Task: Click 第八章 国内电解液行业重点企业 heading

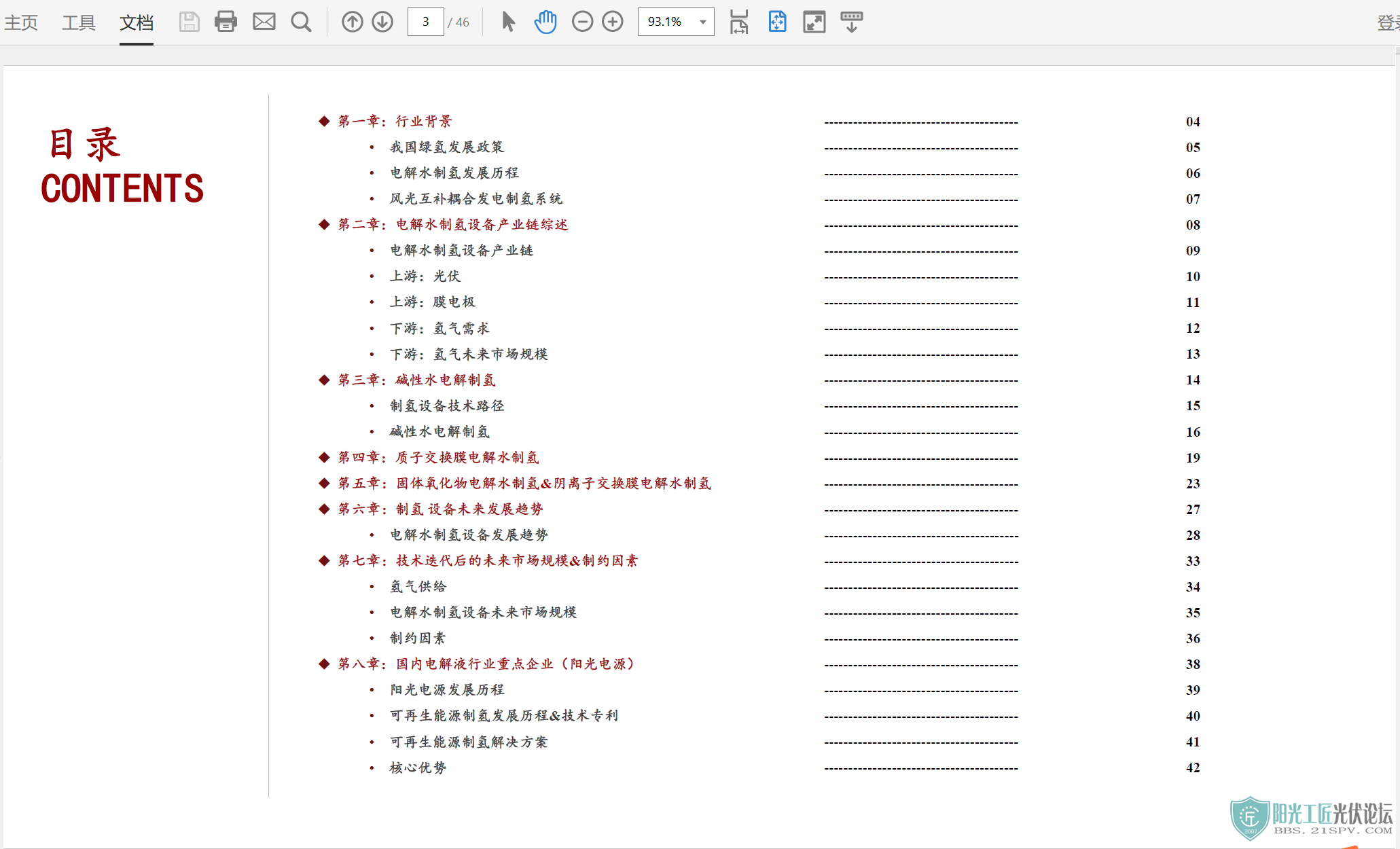Action: tap(488, 664)
